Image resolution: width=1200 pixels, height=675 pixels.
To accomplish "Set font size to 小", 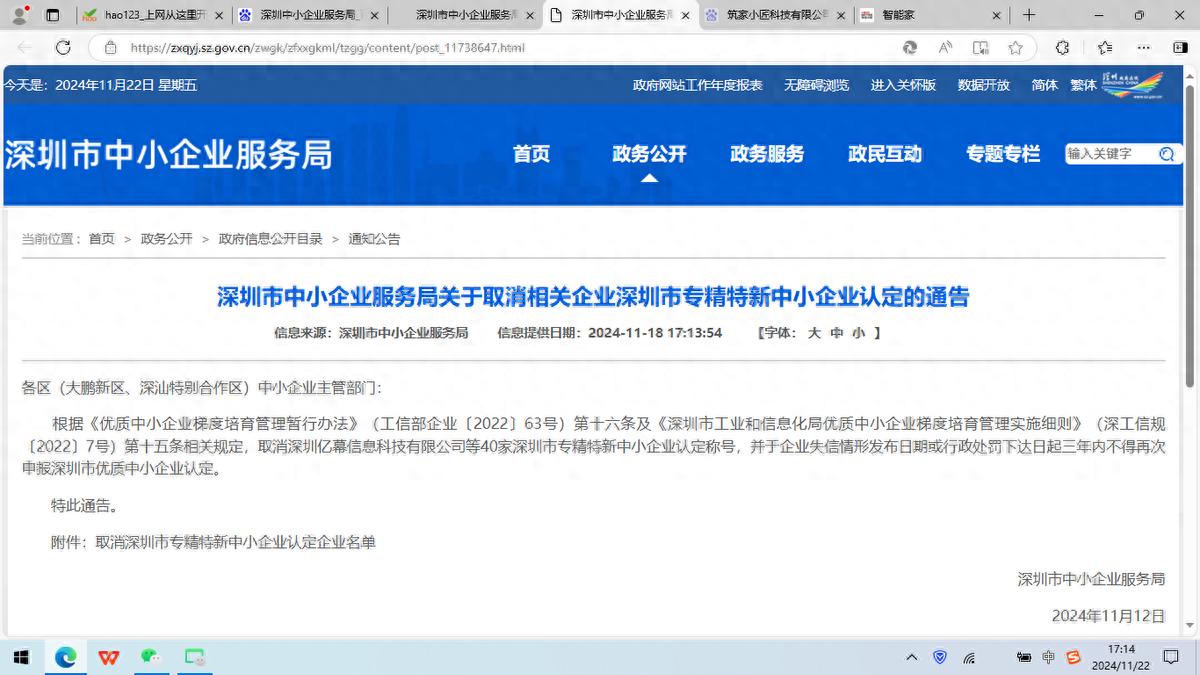I will click(x=859, y=333).
